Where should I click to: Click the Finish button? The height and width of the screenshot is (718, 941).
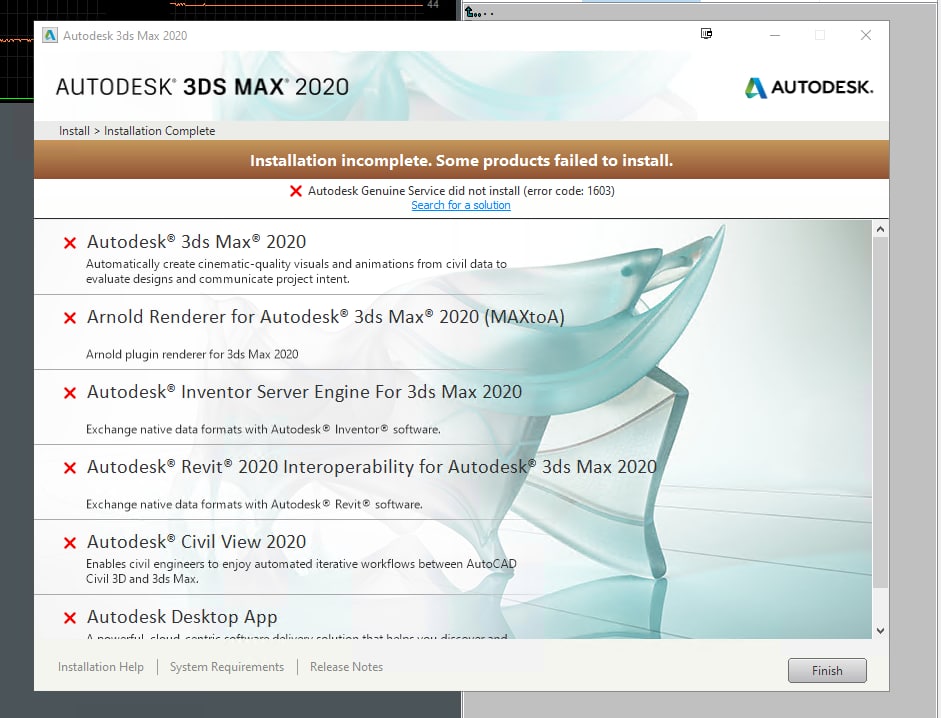click(x=827, y=671)
